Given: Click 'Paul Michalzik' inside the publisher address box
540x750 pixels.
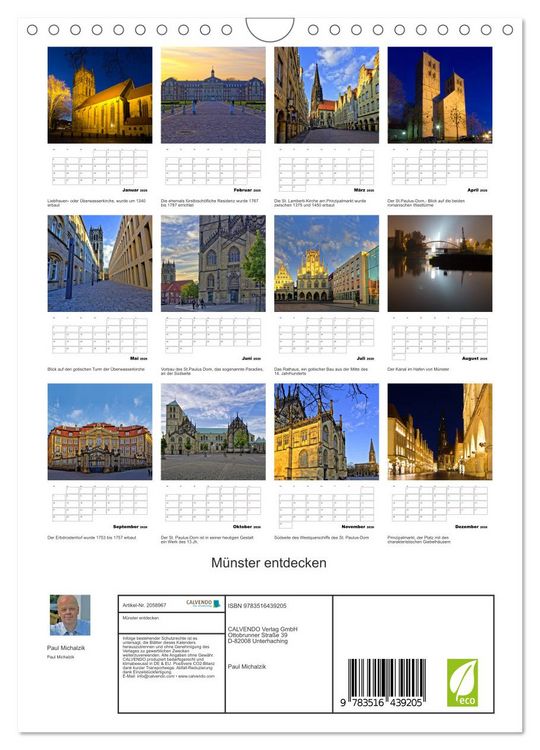Looking at the screenshot, I should click(247, 666).
